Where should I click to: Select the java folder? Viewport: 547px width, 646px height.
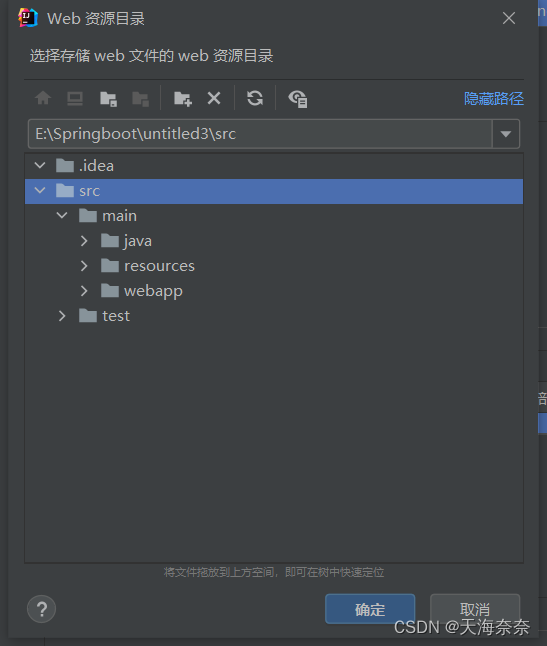click(126, 241)
